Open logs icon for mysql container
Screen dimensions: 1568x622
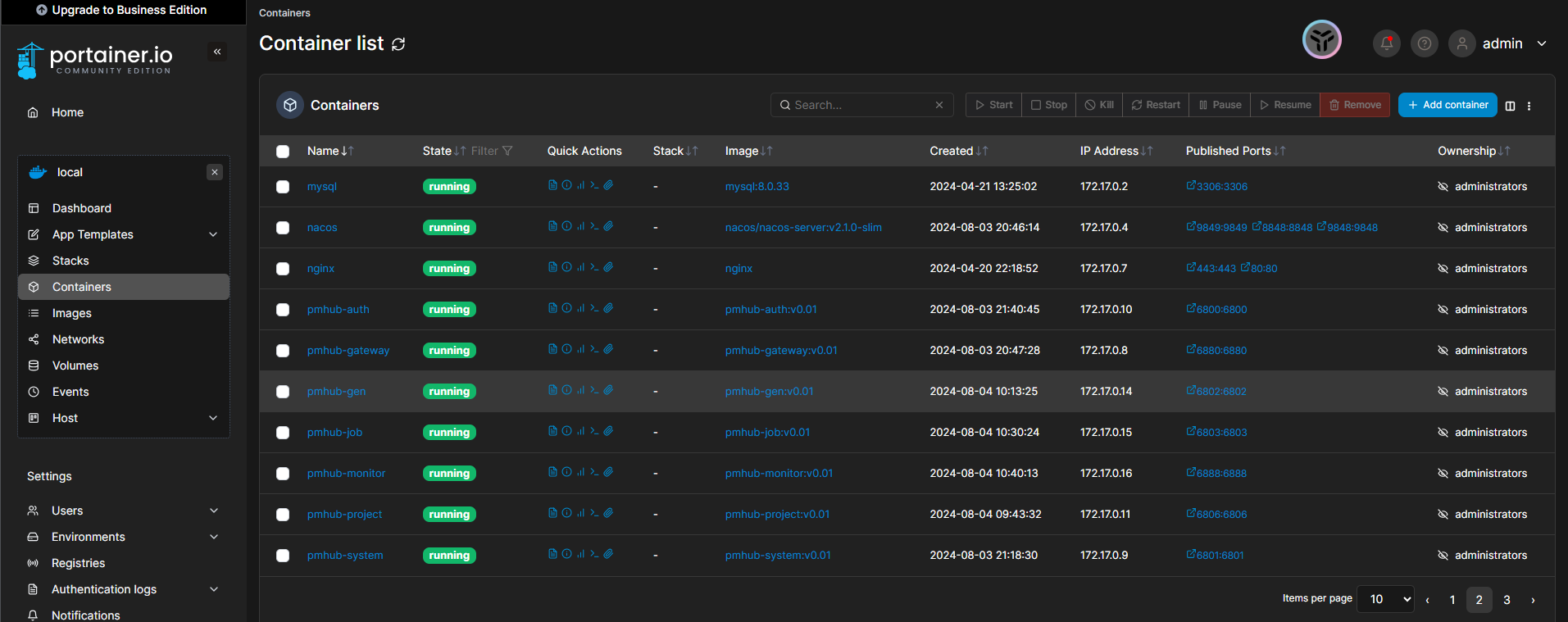pos(552,185)
